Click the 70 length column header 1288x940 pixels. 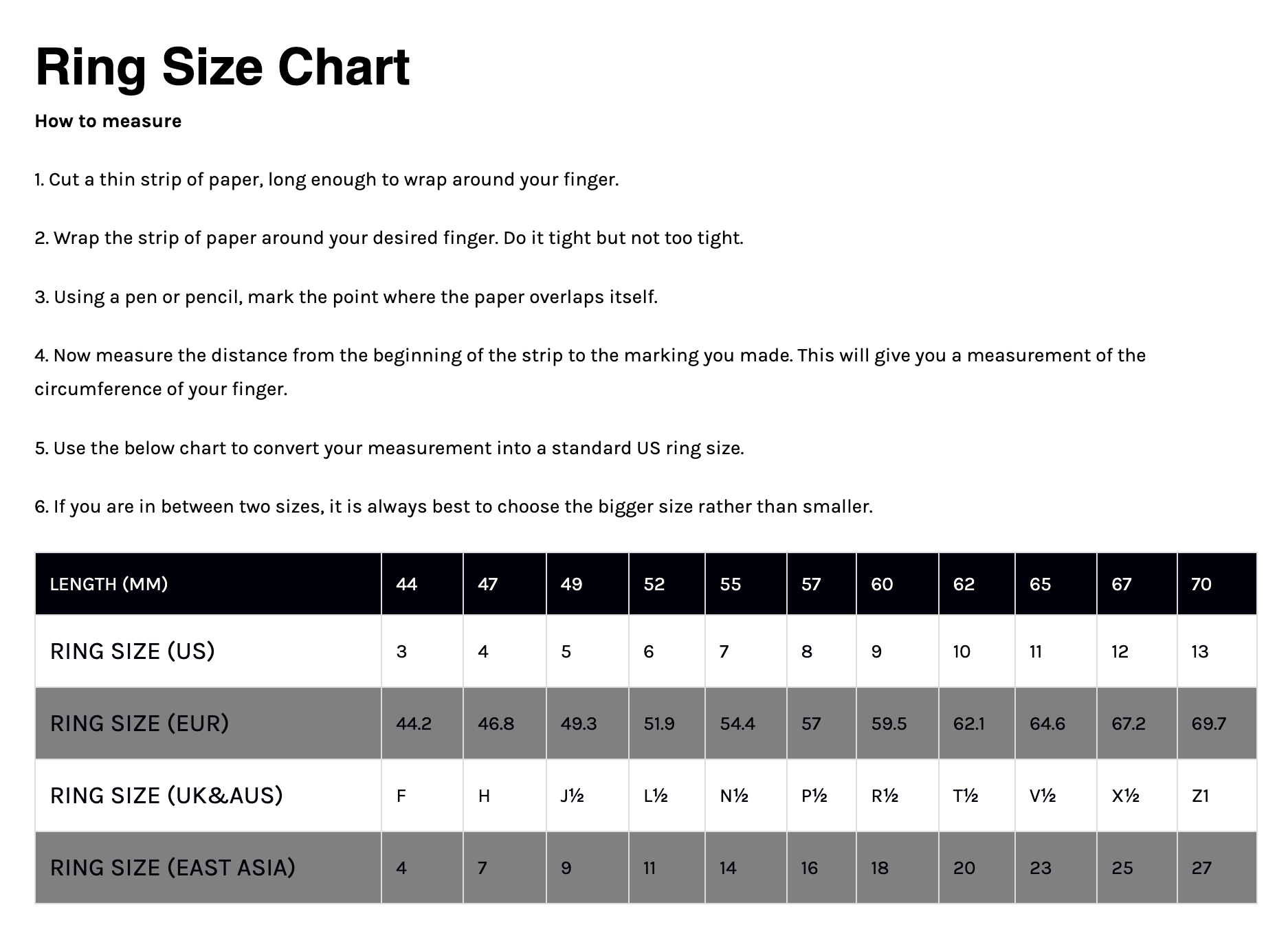(1217, 584)
